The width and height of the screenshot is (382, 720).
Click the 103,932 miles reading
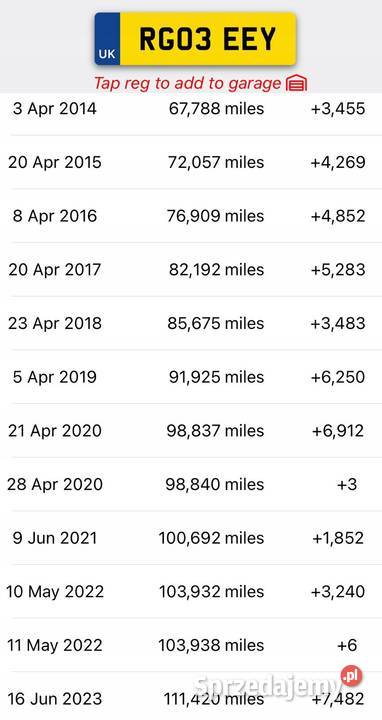[x=211, y=591]
